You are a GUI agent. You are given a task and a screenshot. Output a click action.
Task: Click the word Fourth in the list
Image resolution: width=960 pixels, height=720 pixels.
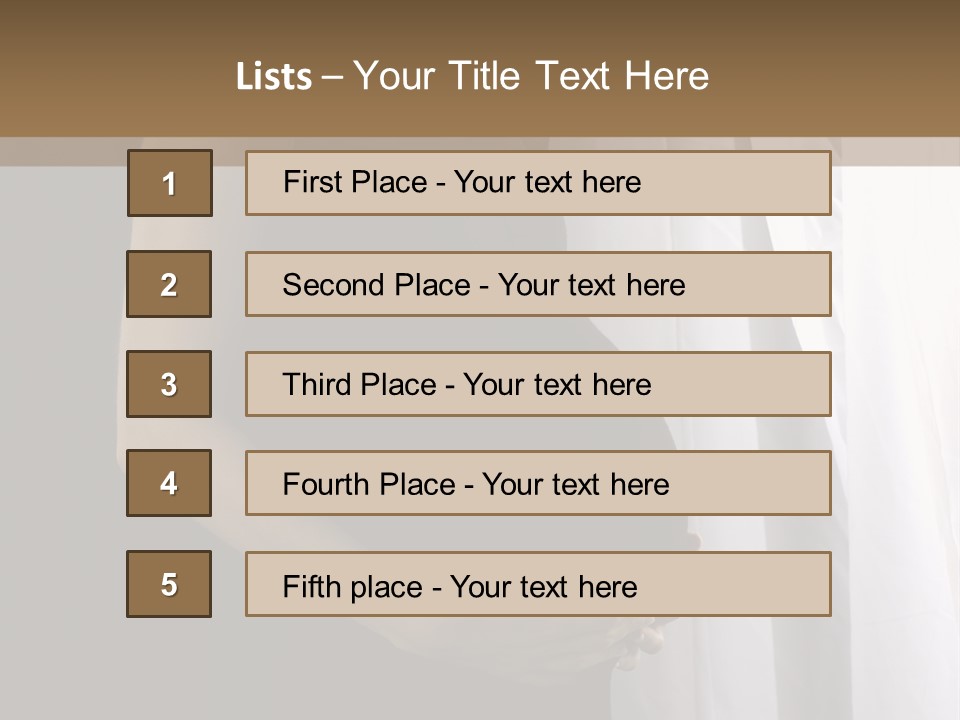(327, 485)
